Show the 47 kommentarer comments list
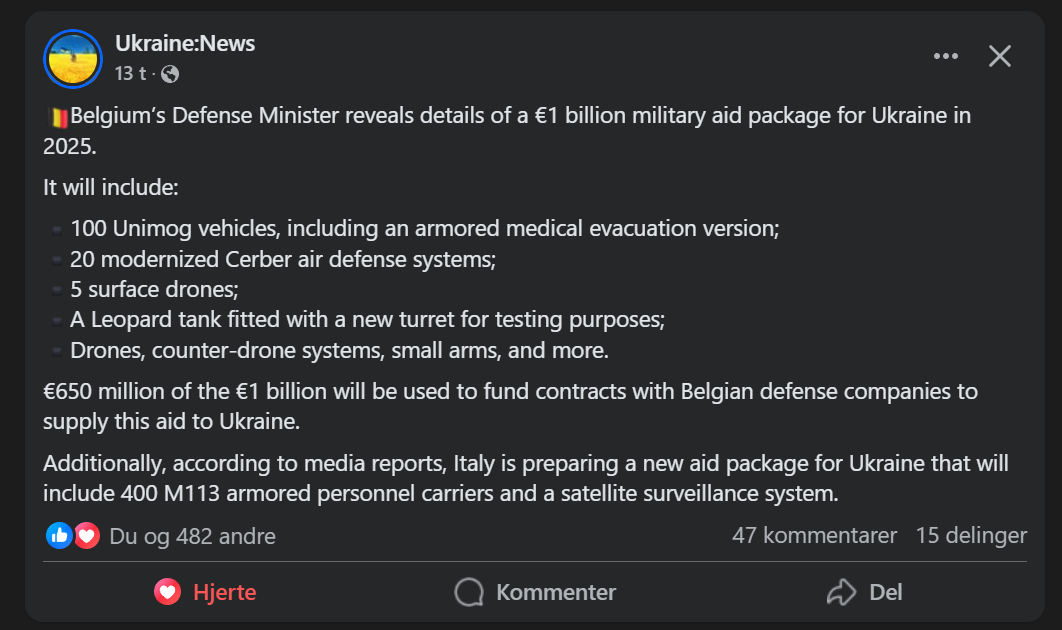 point(814,535)
